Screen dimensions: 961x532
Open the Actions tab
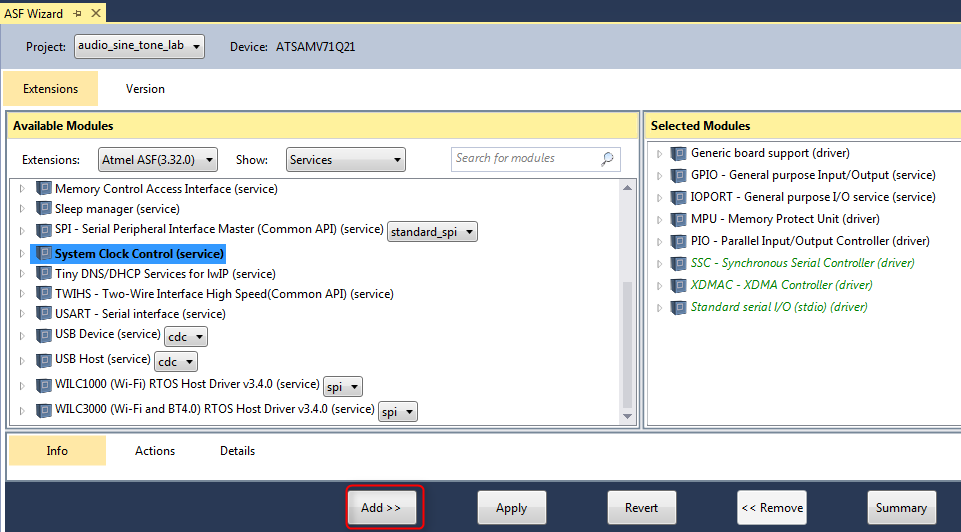coord(155,451)
